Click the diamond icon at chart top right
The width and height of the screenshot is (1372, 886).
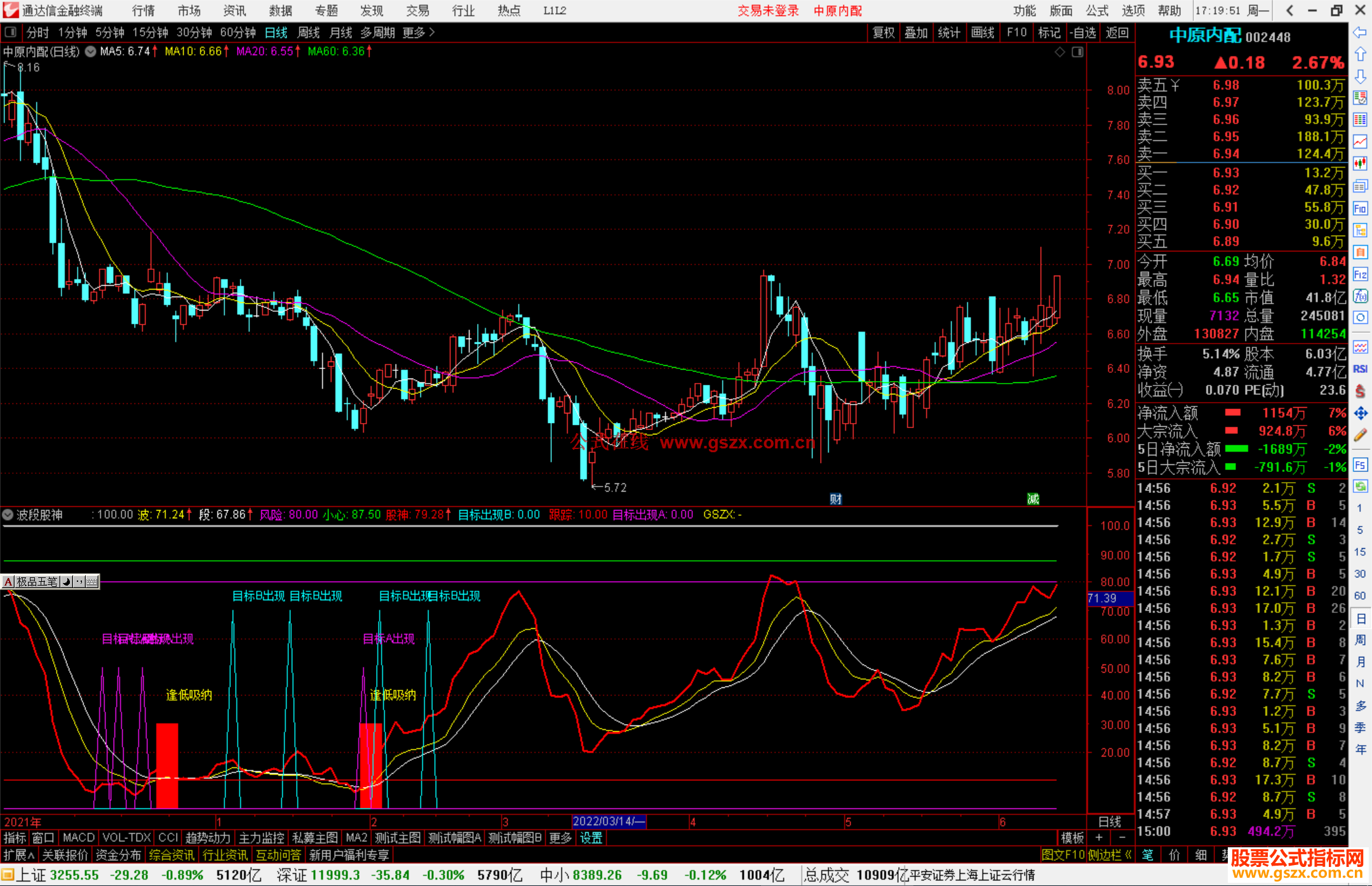1060,52
